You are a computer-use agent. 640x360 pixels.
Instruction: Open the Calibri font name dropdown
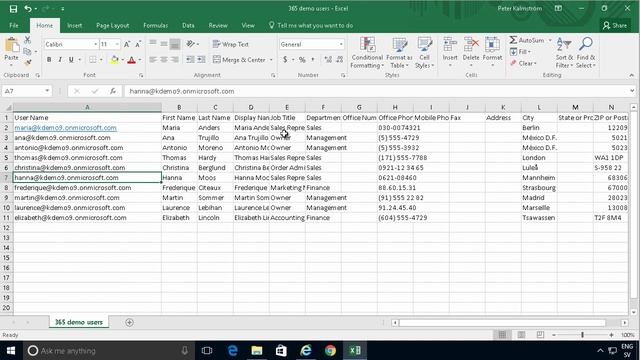click(96, 44)
